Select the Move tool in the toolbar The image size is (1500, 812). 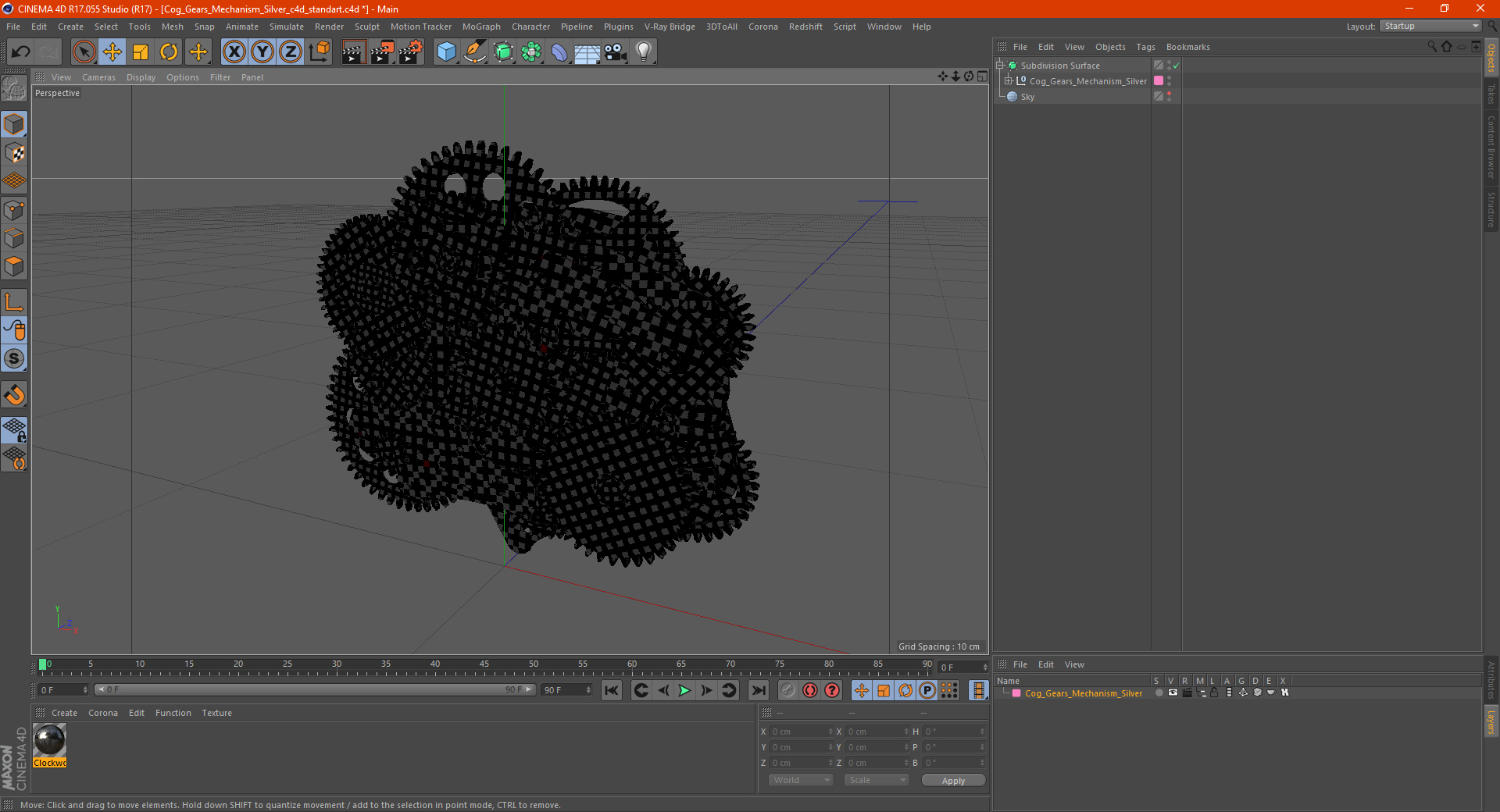[112, 52]
